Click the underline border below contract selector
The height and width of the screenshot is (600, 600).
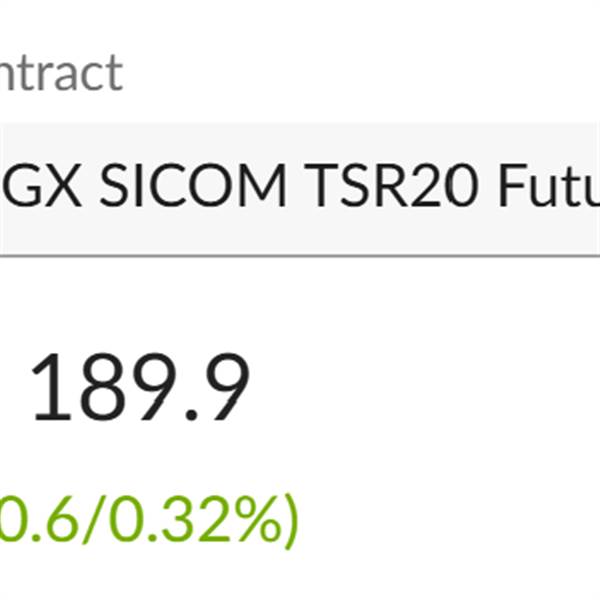click(x=300, y=255)
